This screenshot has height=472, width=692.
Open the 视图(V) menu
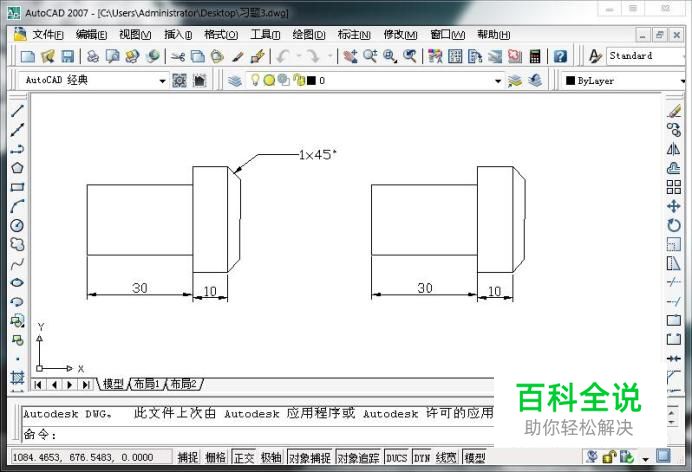pos(135,34)
